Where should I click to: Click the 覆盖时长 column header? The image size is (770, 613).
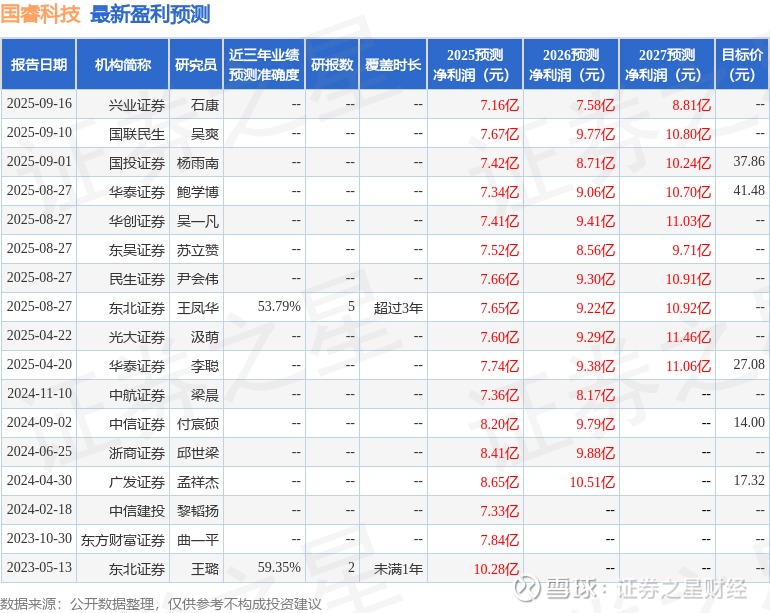pyautogui.click(x=393, y=64)
